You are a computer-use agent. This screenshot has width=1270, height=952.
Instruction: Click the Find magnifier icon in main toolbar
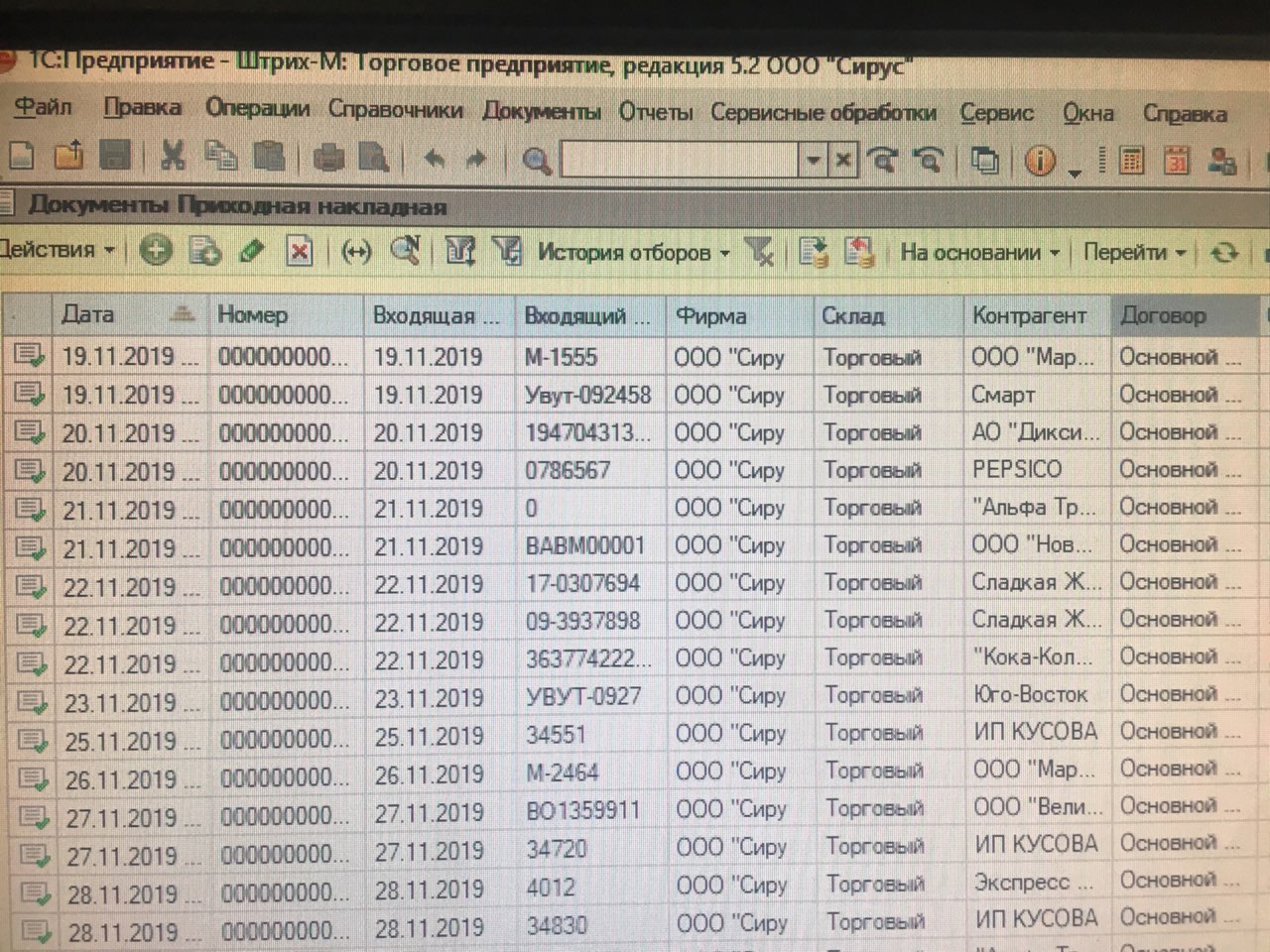click(537, 159)
